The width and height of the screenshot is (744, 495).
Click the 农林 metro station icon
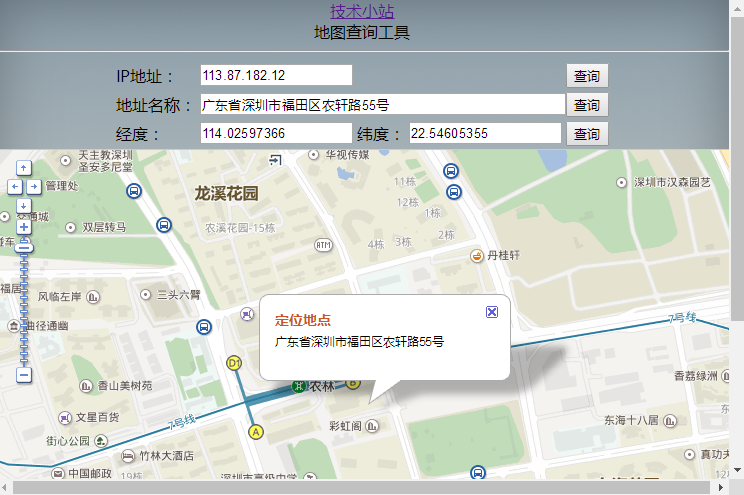[x=299, y=386]
